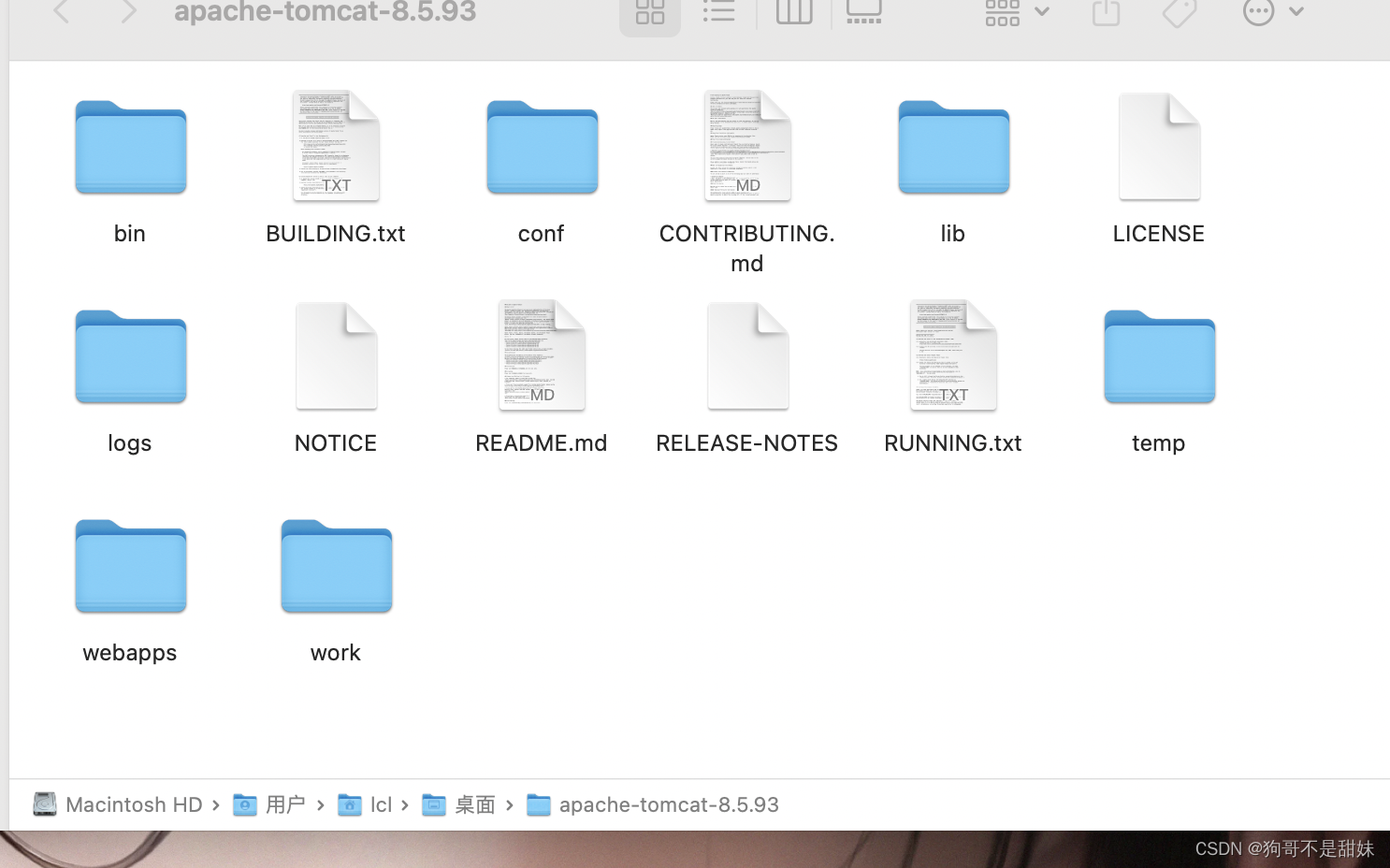The image size is (1390, 868).
Task: Select the LICENSE file icon
Action: [x=1159, y=146]
